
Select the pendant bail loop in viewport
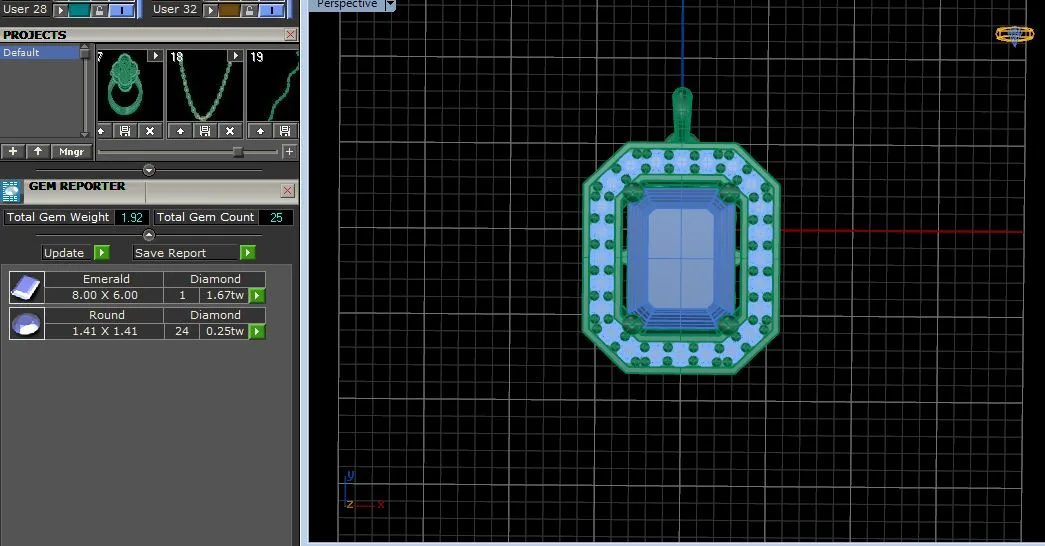(x=682, y=112)
